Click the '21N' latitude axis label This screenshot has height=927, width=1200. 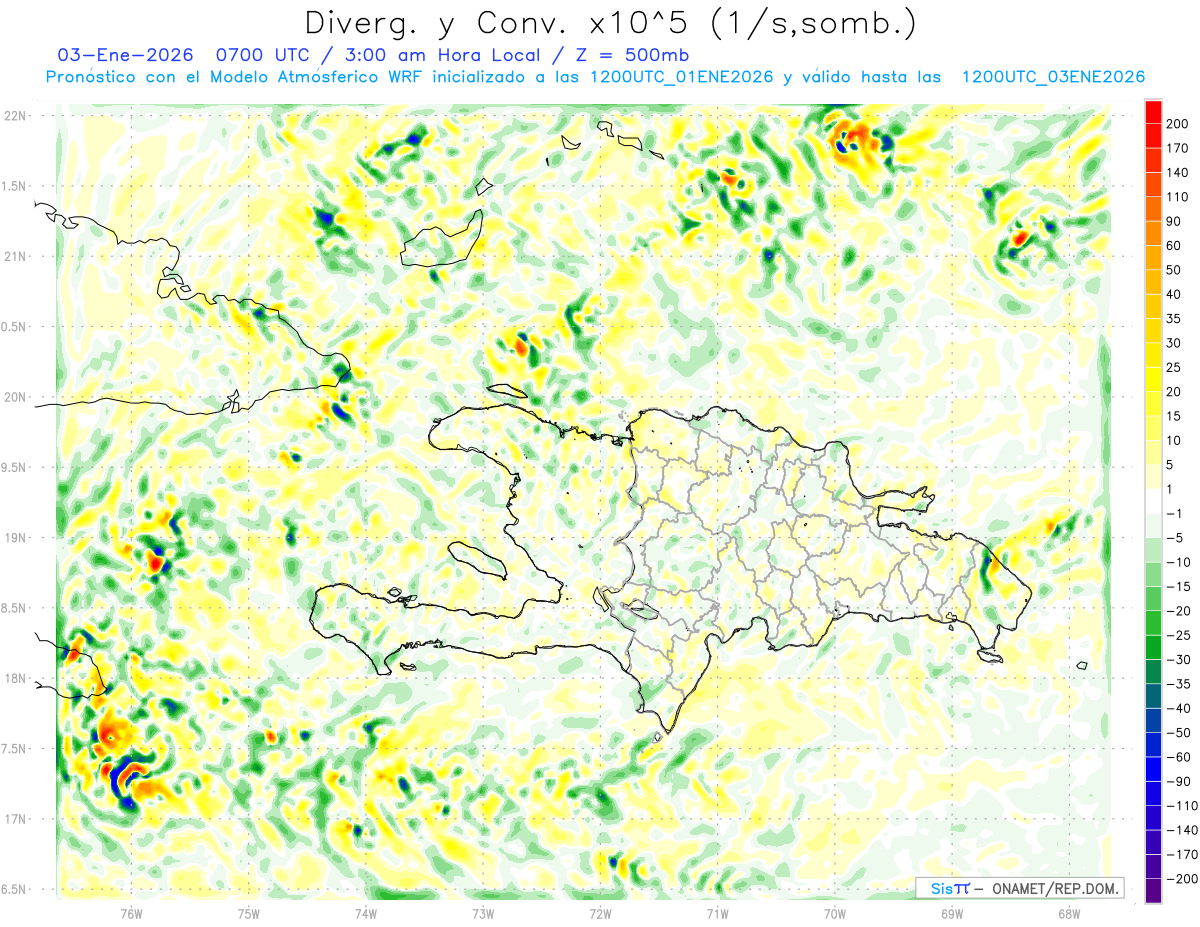coord(15,257)
